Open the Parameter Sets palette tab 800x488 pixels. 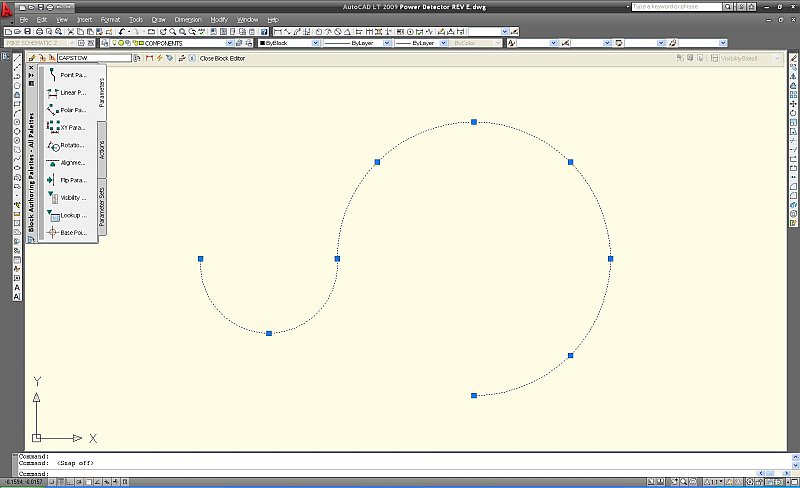pos(102,205)
